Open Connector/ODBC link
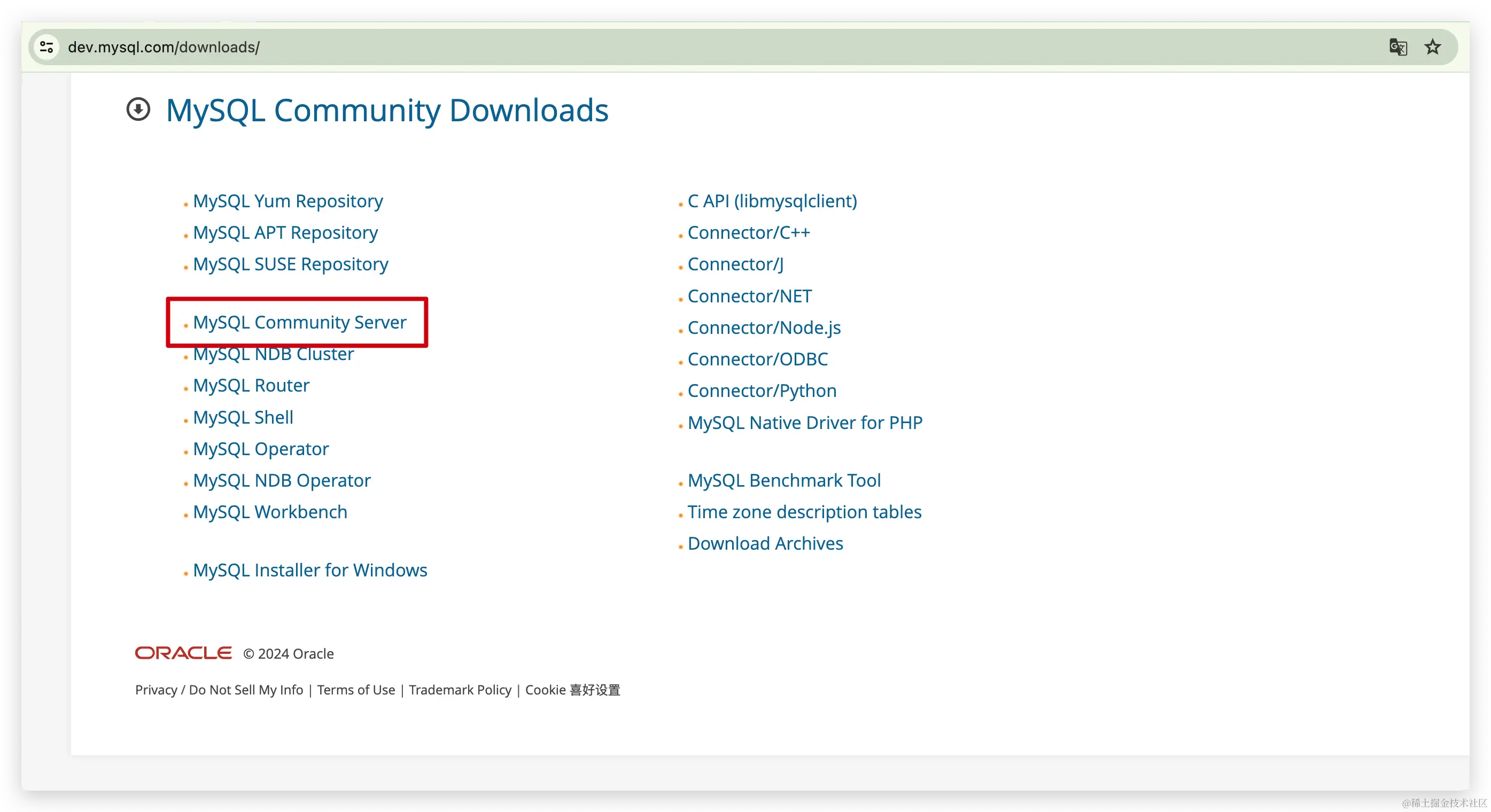Image resolution: width=1491 pixels, height=812 pixels. pos(758,360)
